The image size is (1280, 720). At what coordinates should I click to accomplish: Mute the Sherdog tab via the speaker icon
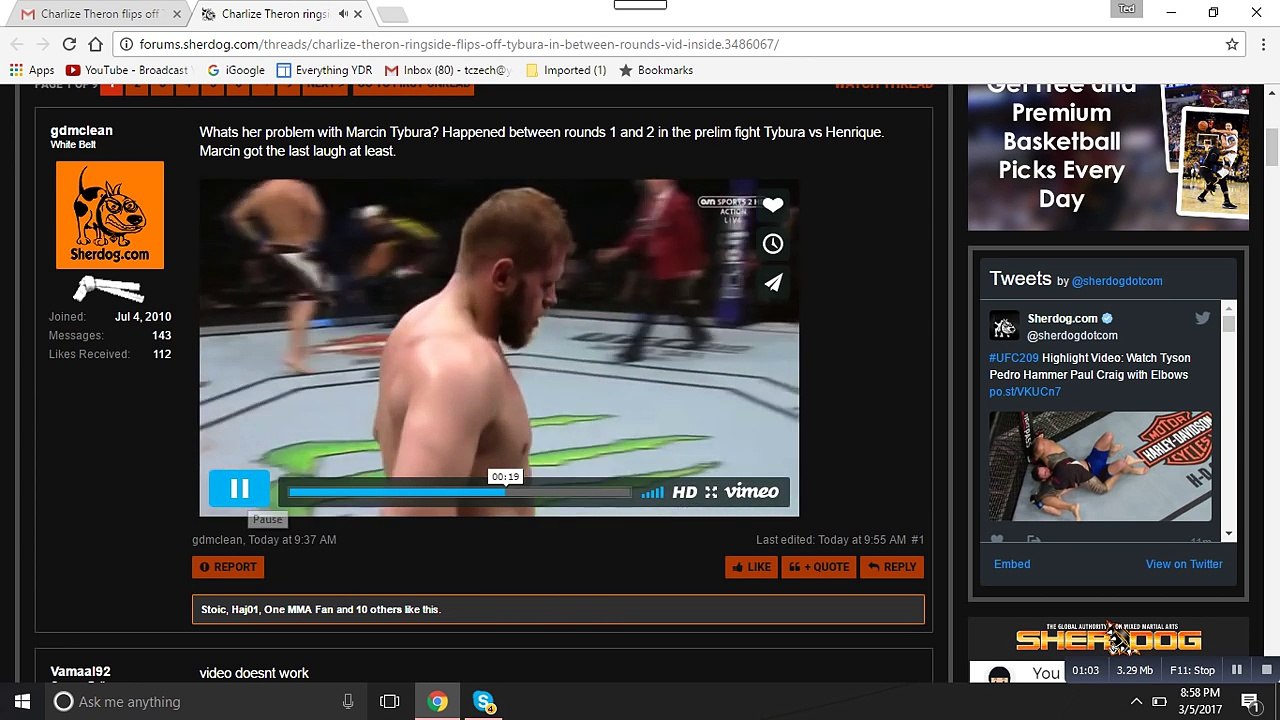coord(343,14)
